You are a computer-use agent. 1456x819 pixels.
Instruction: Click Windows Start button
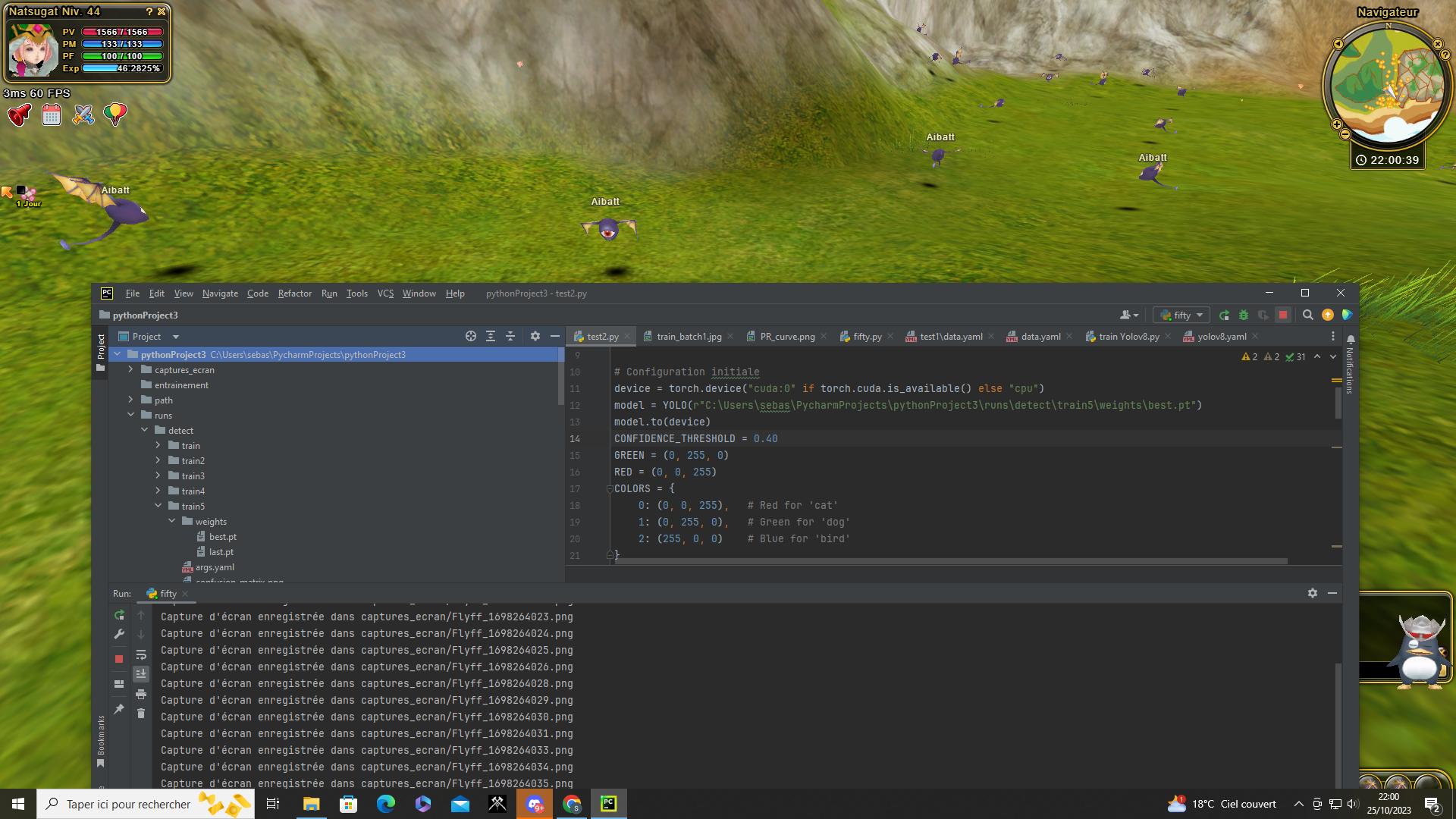[18, 804]
